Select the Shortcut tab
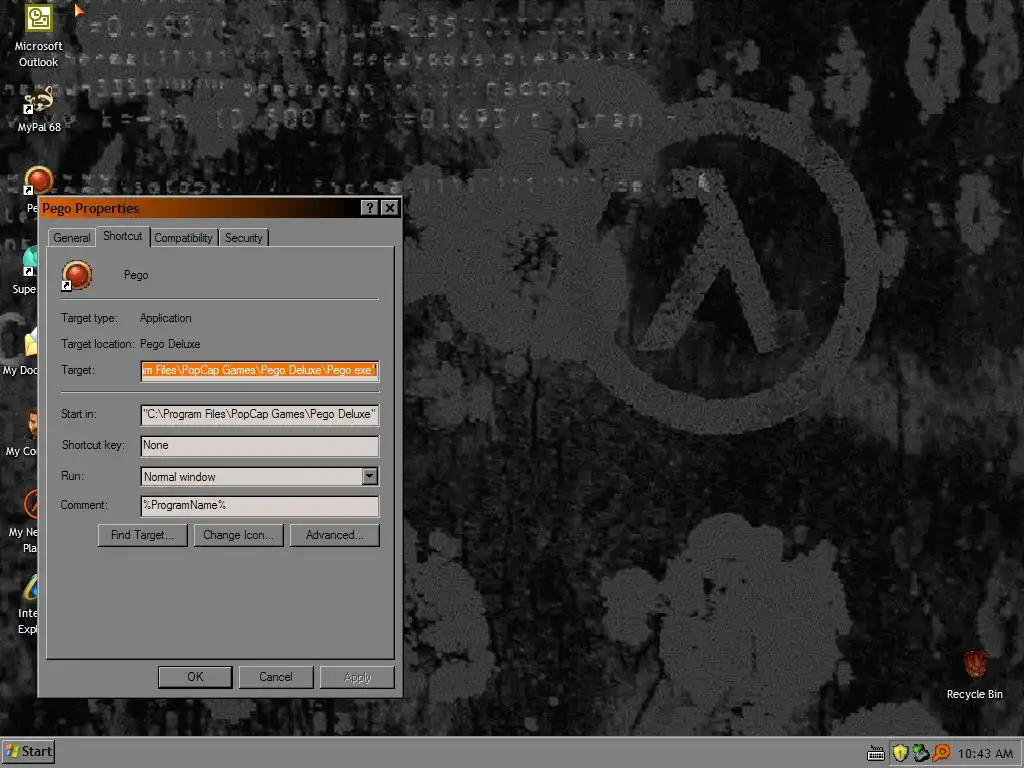This screenshot has height=768, width=1024. 123,236
